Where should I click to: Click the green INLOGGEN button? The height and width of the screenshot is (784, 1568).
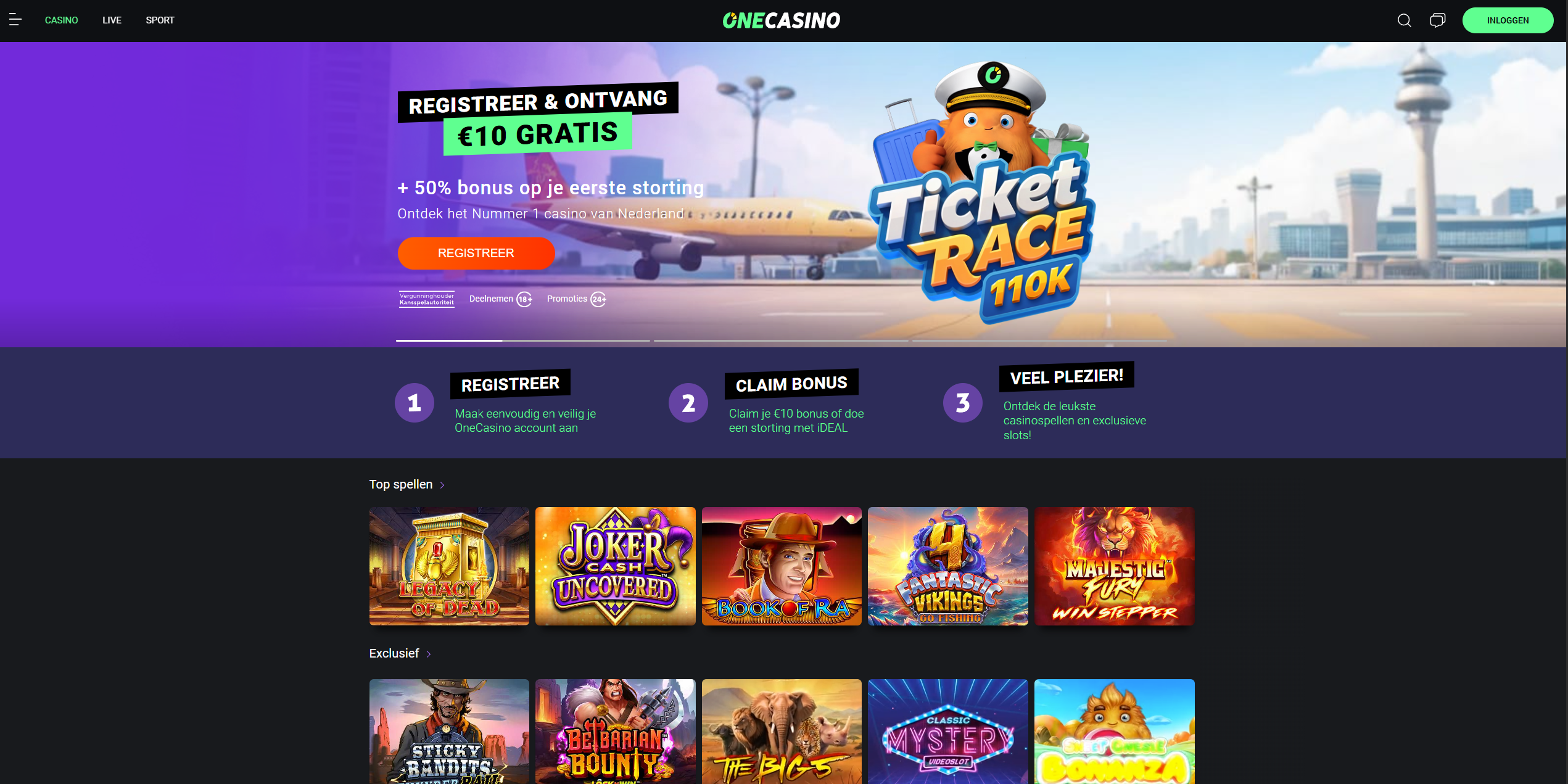(x=1508, y=20)
